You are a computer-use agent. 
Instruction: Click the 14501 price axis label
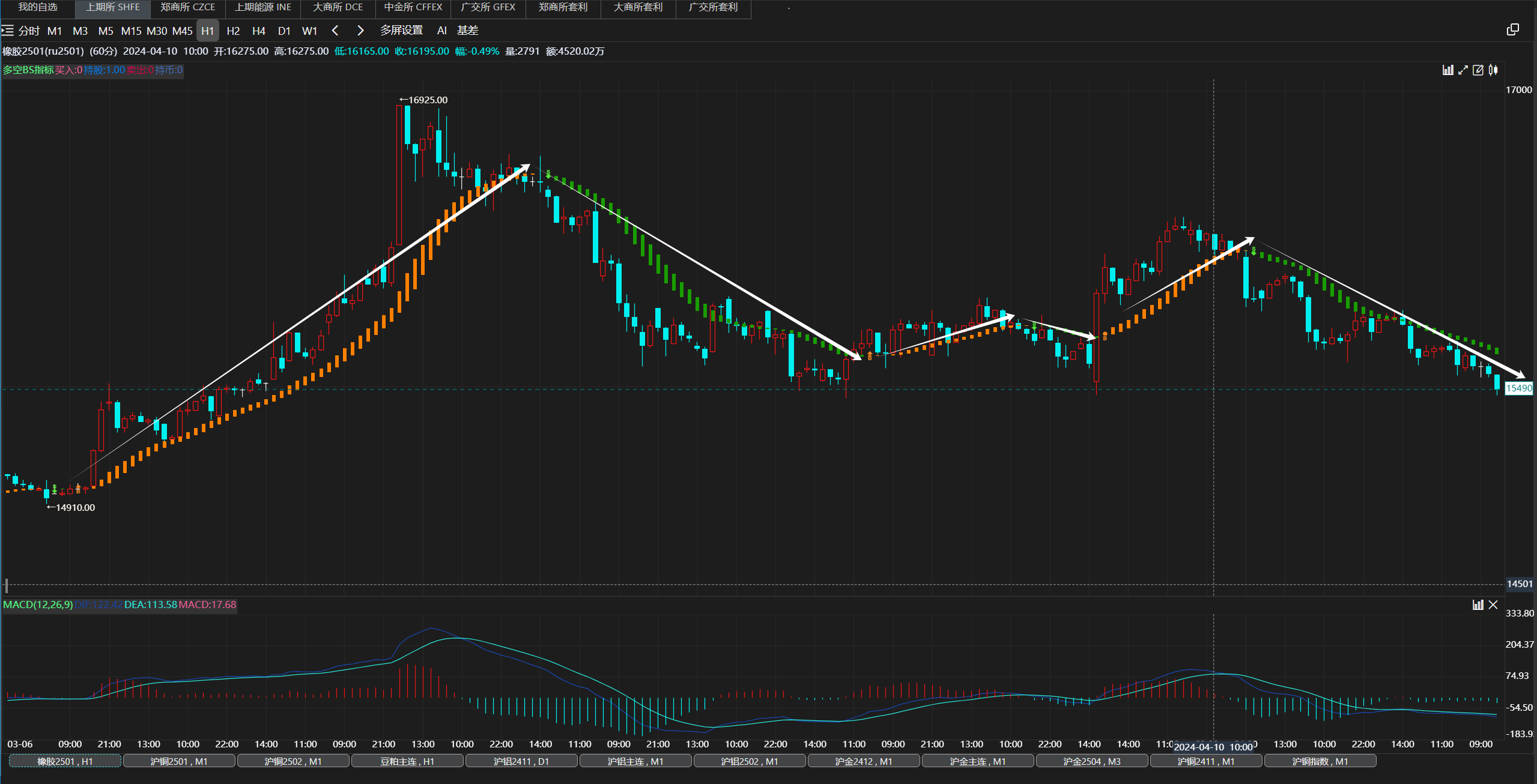click(1520, 583)
